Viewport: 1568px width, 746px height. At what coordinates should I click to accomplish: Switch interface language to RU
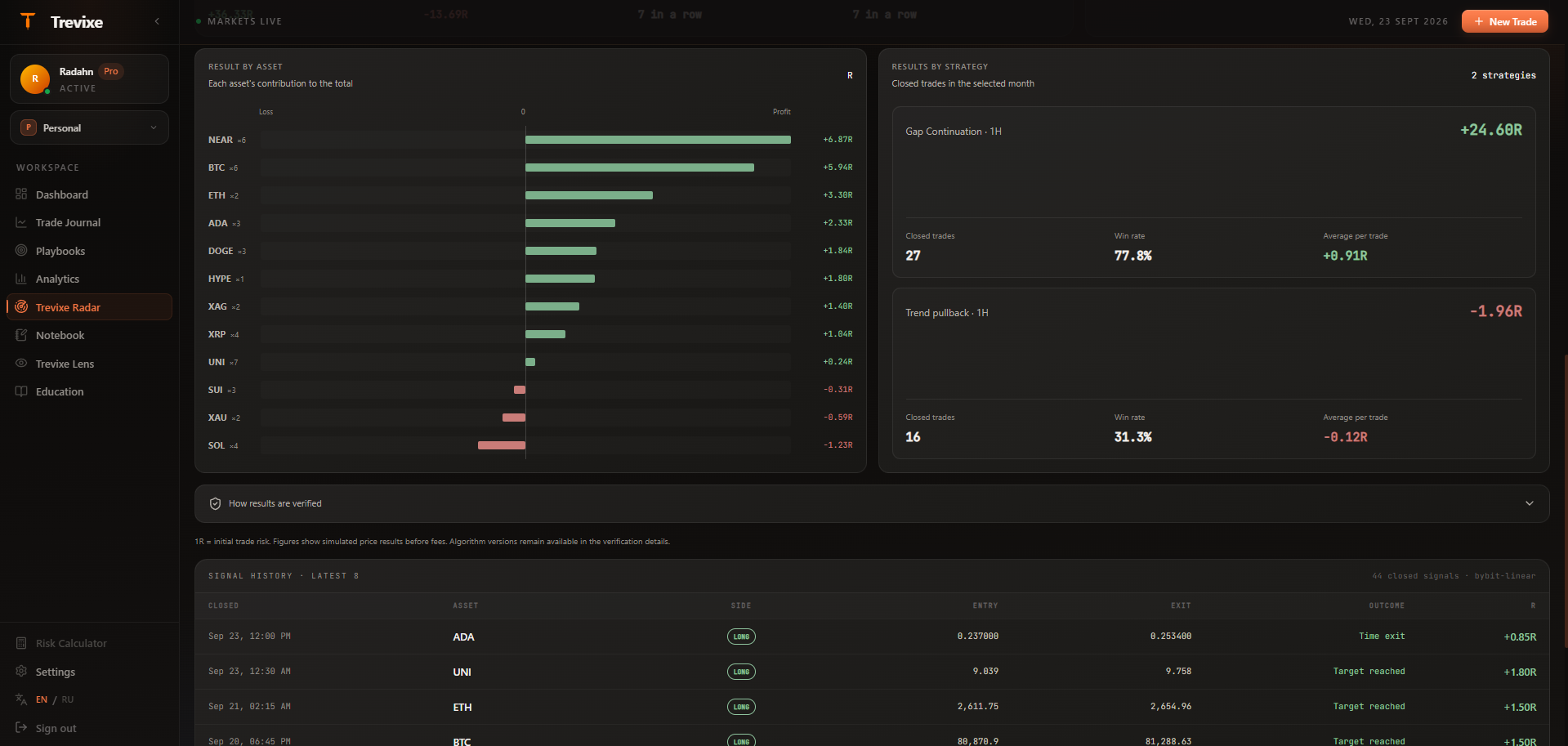(68, 699)
